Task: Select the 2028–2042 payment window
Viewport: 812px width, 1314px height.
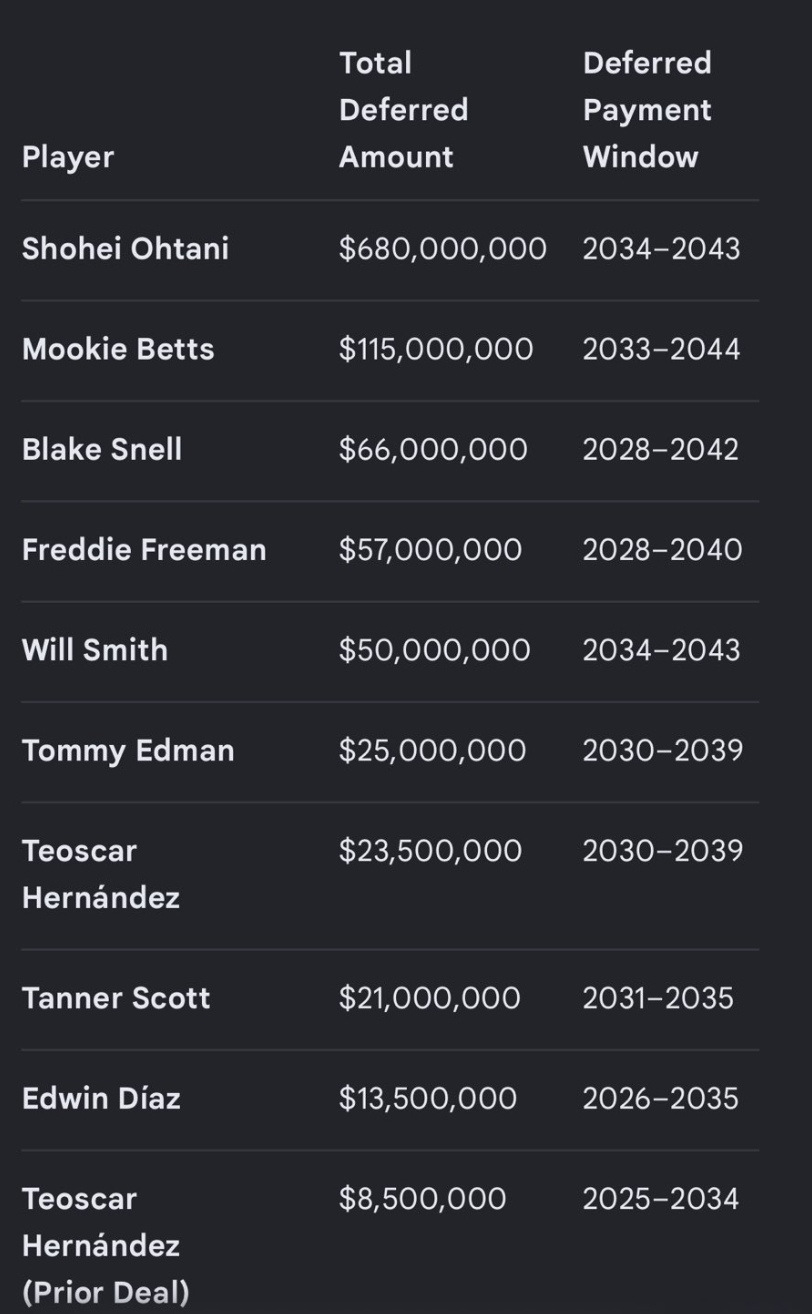Action: point(661,449)
